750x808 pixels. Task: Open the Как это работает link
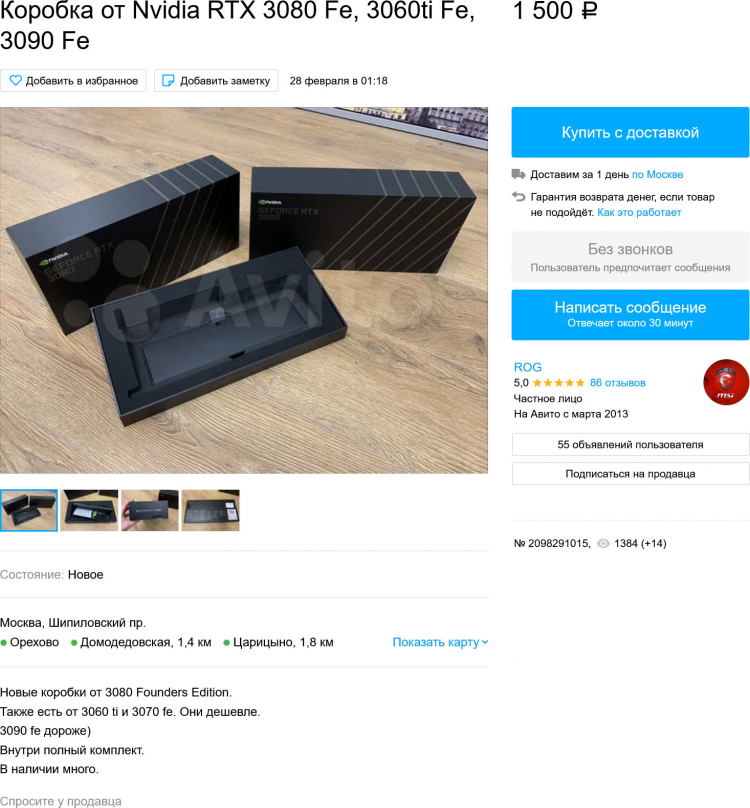pos(639,212)
